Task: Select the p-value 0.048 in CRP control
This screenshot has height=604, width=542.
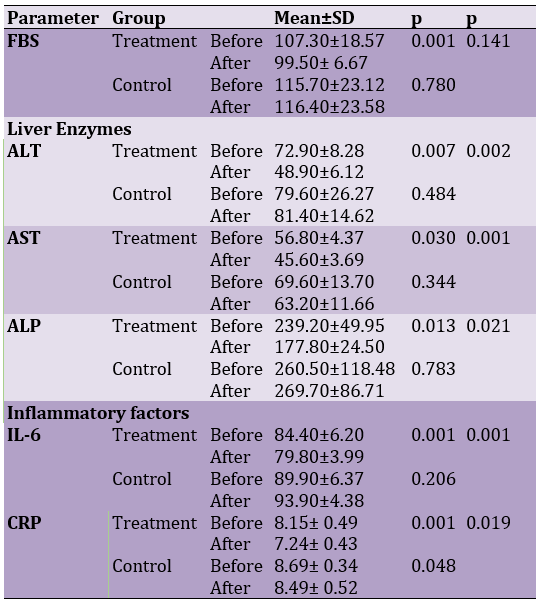Action: click(x=433, y=566)
